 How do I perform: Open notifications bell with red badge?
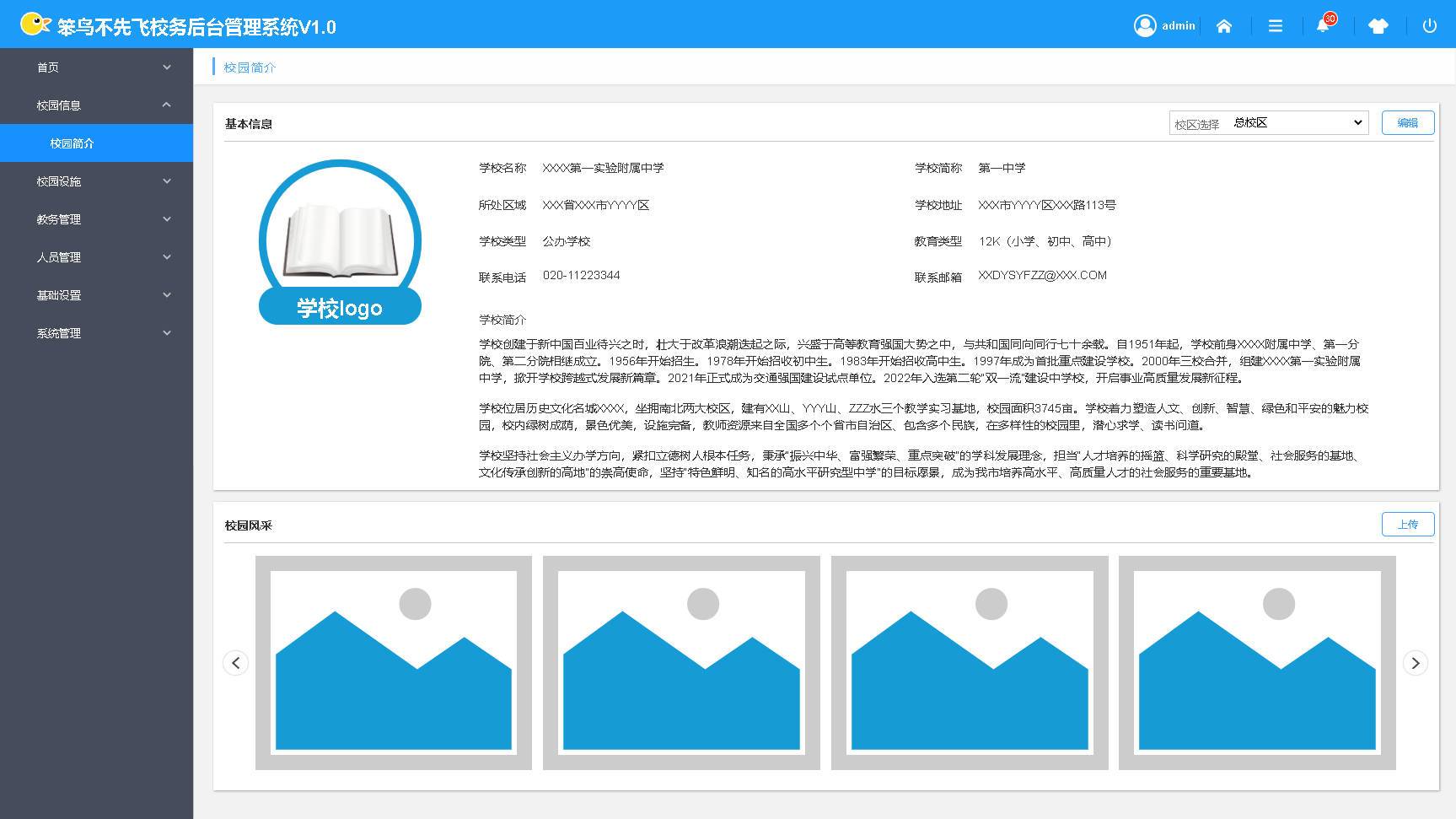pos(1323,25)
